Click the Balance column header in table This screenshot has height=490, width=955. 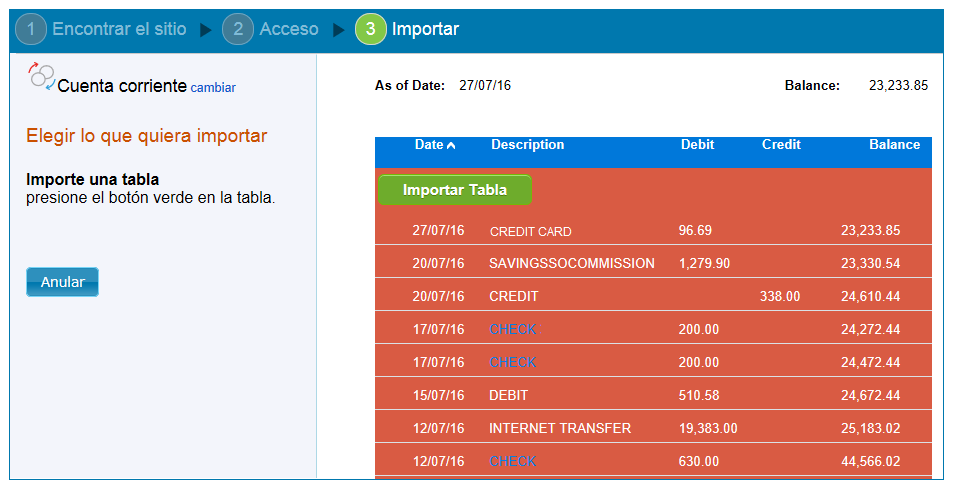point(894,145)
